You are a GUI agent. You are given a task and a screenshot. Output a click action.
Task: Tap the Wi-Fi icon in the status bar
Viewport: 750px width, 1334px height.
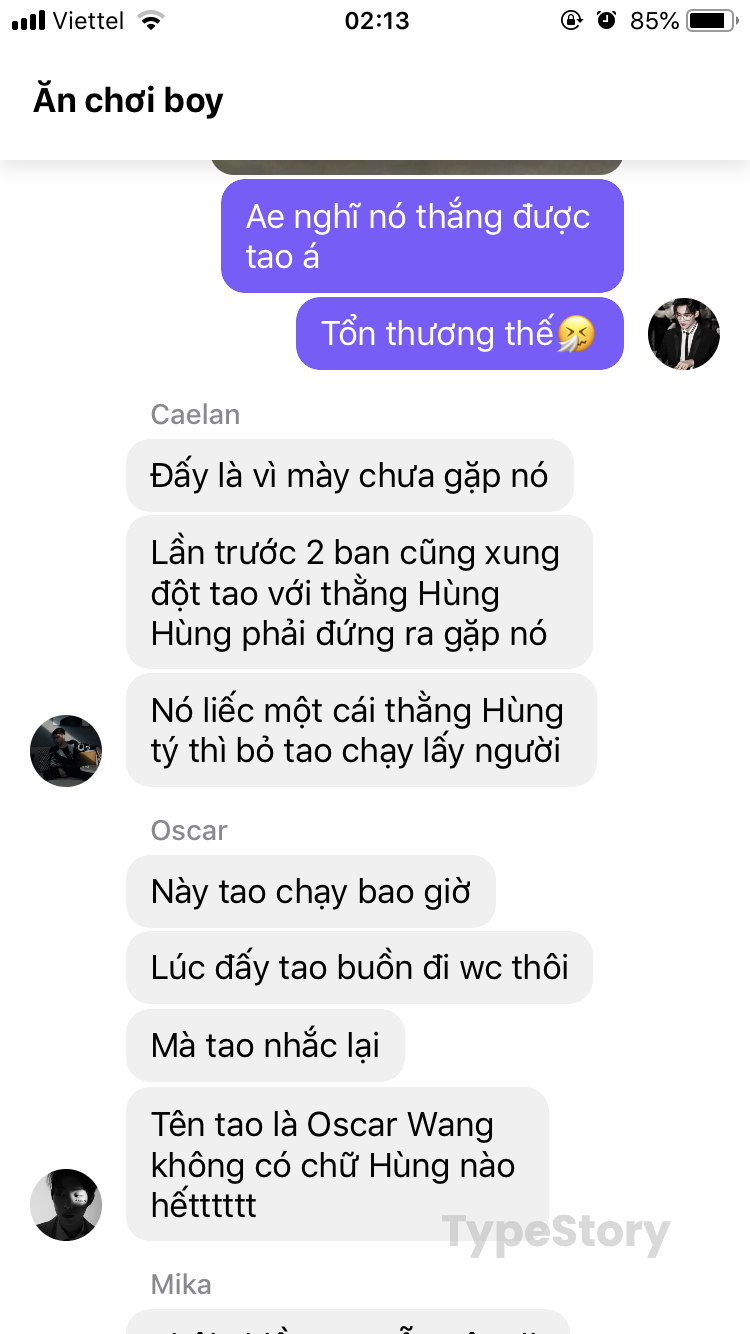pyautogui.click(x=151, y=20)
